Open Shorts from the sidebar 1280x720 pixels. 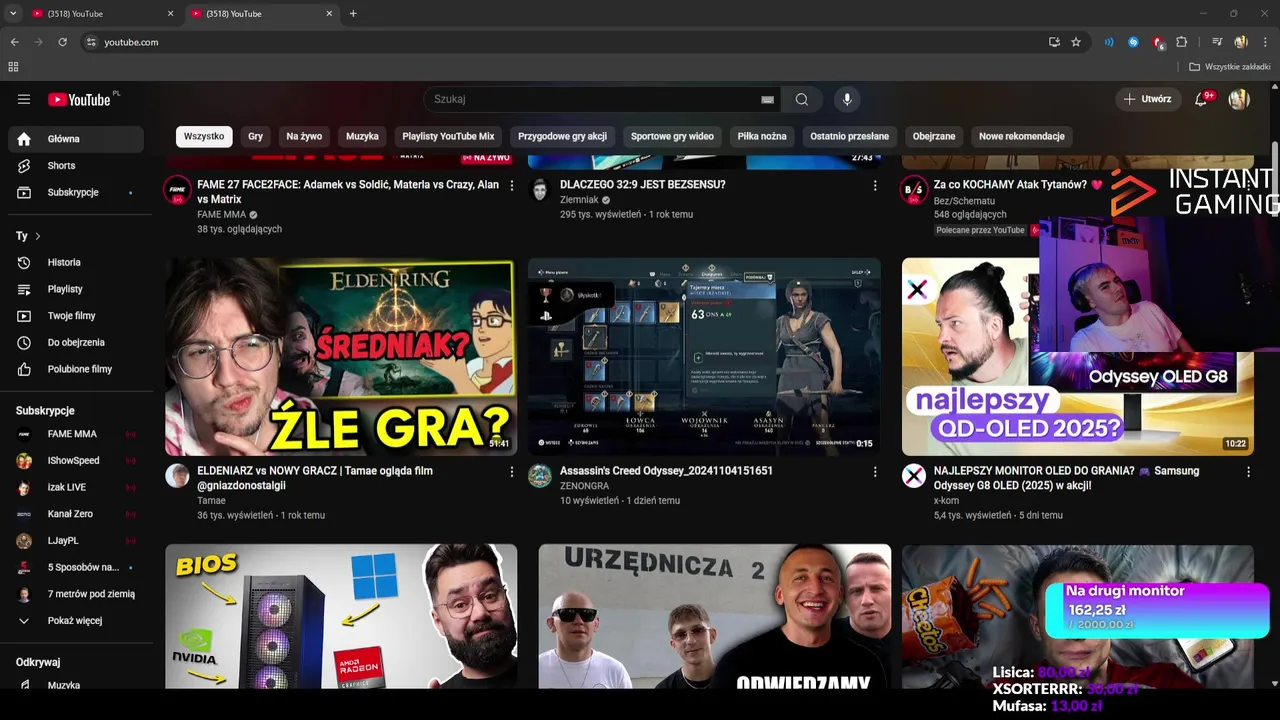coord(76,166)
